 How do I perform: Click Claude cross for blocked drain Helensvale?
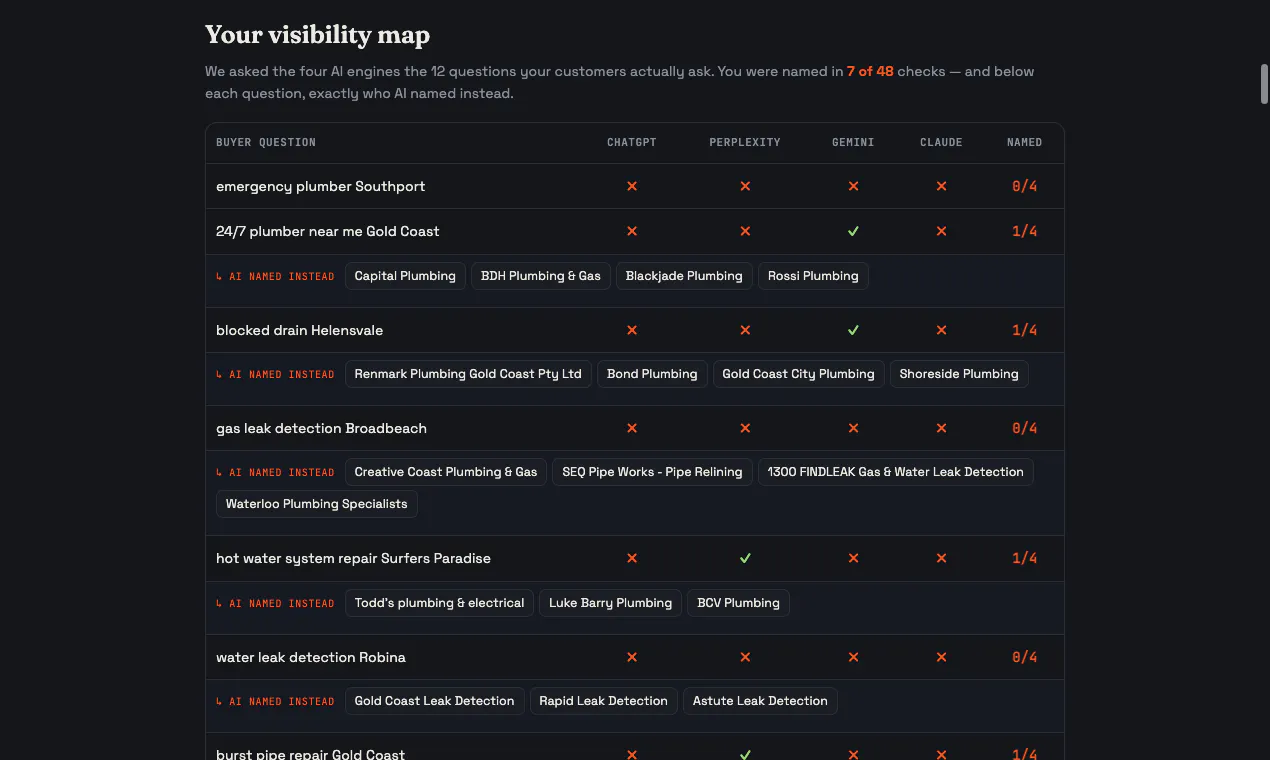(x=941, y=330)
